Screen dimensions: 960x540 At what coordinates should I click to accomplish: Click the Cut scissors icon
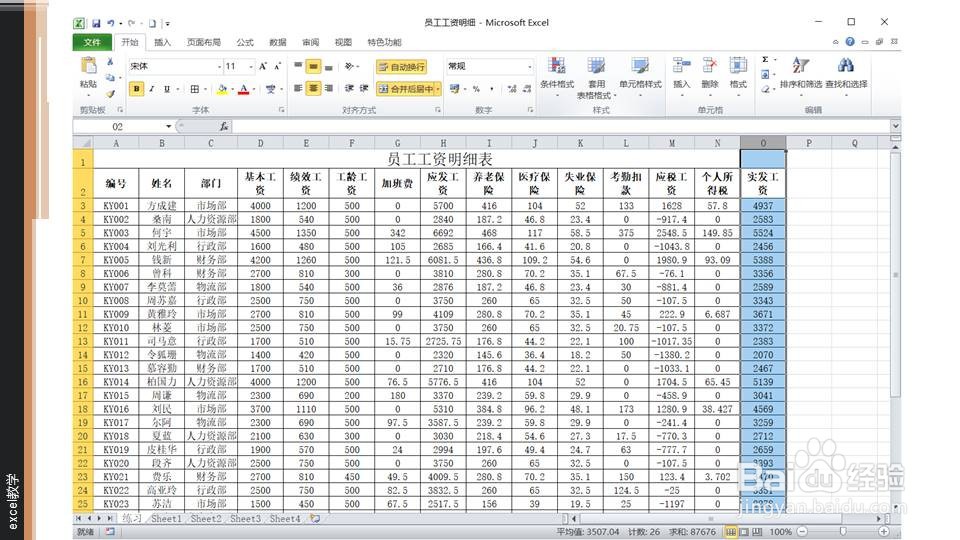tap(110, 62)
